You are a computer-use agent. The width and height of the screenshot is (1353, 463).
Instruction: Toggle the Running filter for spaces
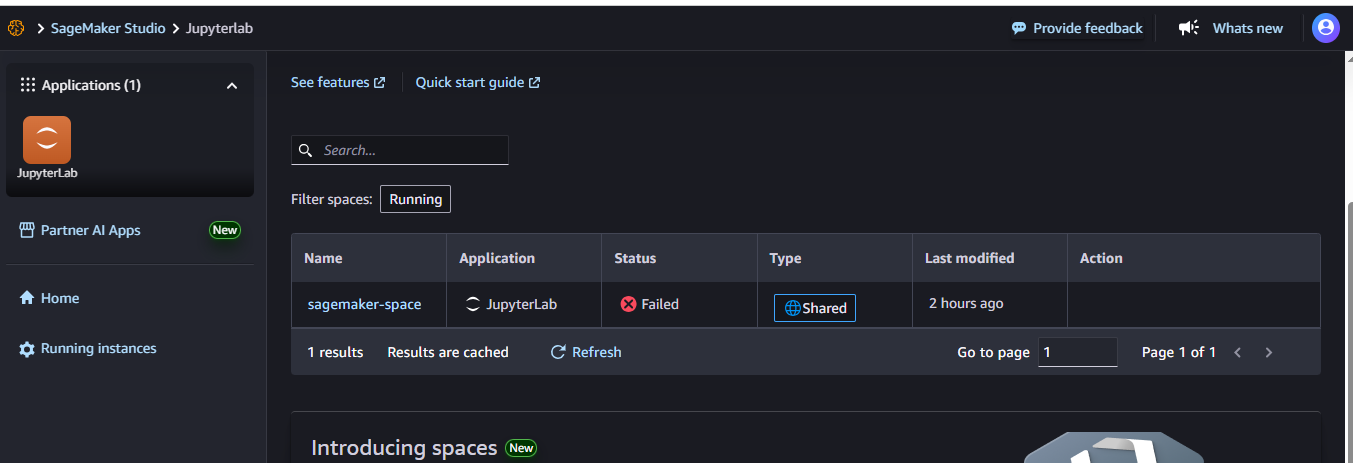pos(415,199)
